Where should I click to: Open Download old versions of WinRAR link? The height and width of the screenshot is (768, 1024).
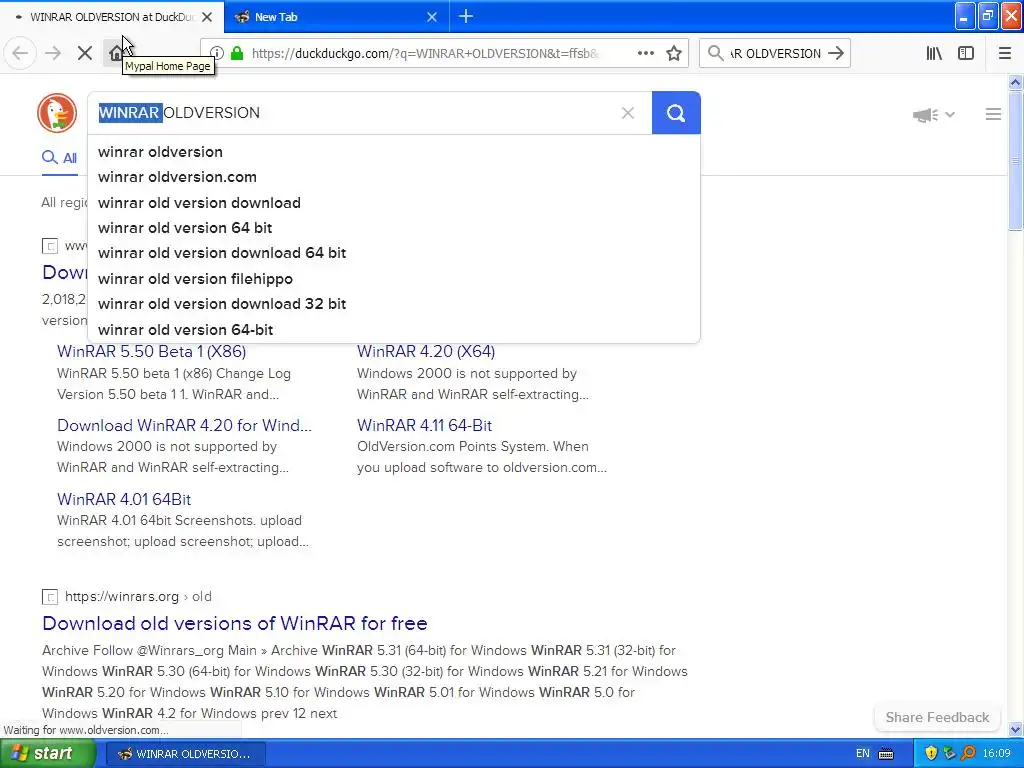[x=234, y=623]
